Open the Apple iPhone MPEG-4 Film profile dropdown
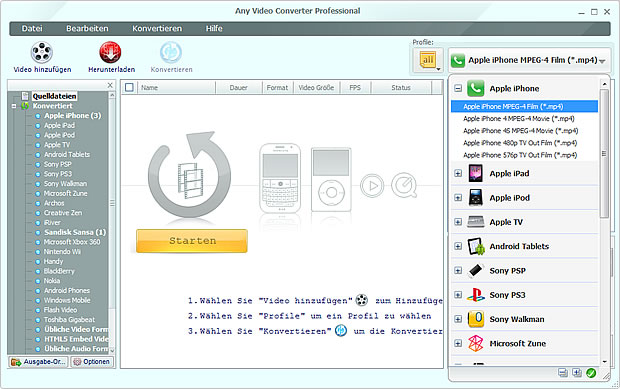Image resolution: width=620 pixels, height=389 pixels. click(x=530, y=60)
